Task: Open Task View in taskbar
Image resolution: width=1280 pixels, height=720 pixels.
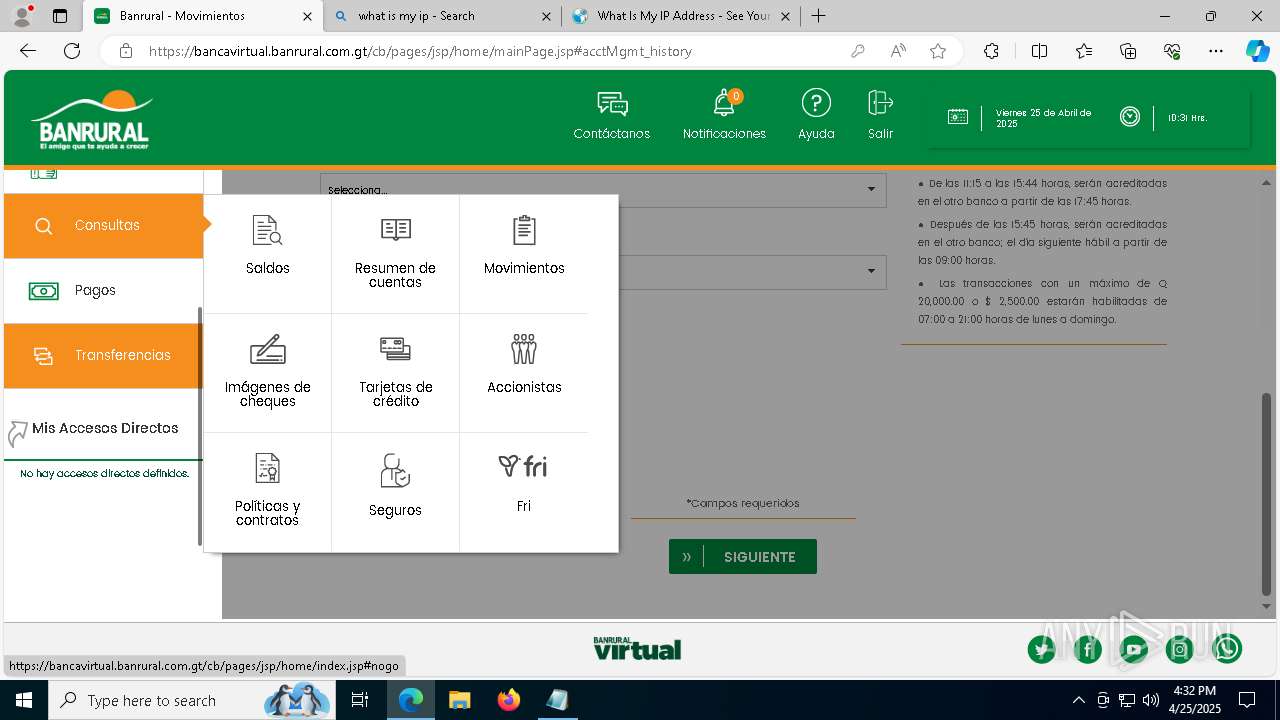Action: 360,700
